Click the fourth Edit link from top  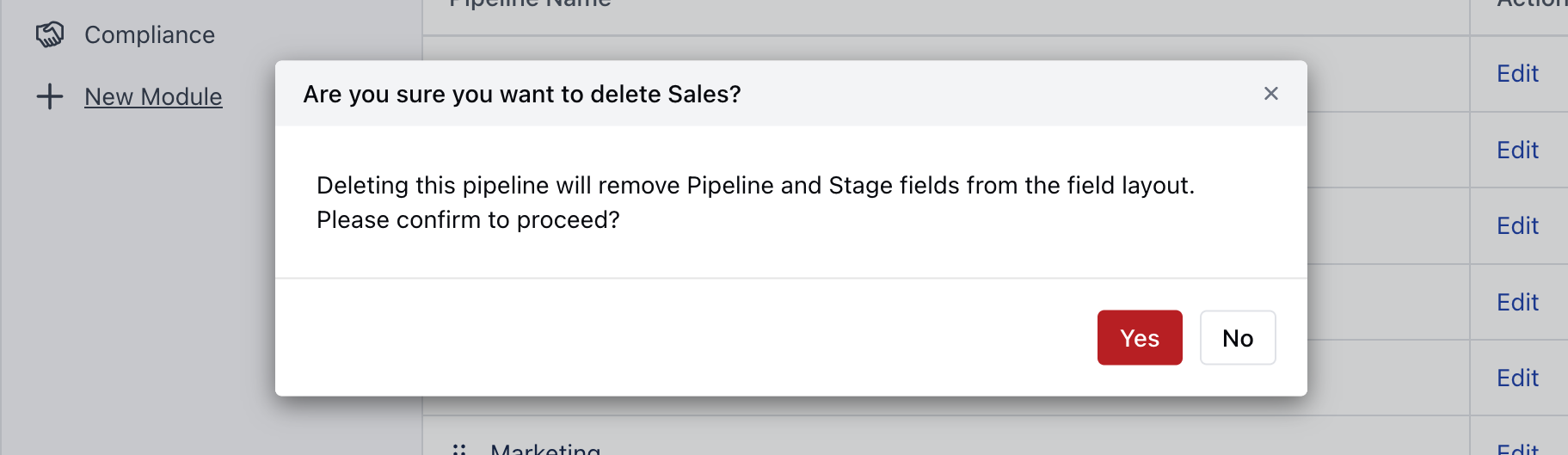click(x=1517, y=303)
